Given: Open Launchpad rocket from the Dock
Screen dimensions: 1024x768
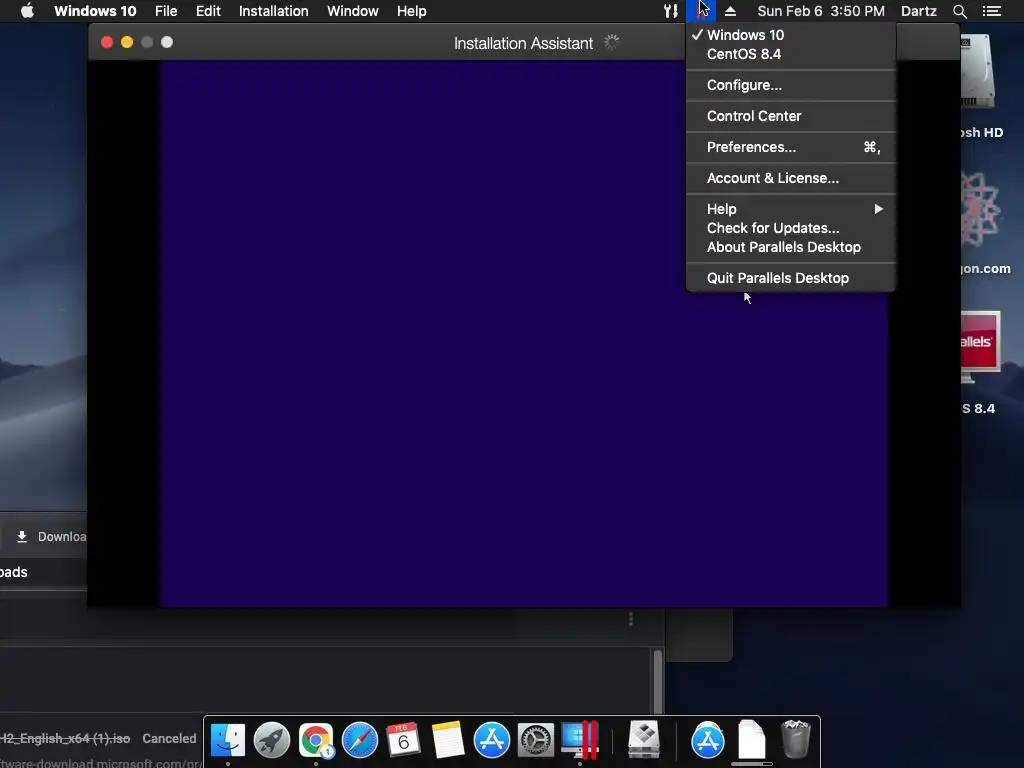Looking at the screenshot, I should tap(272, 740).
